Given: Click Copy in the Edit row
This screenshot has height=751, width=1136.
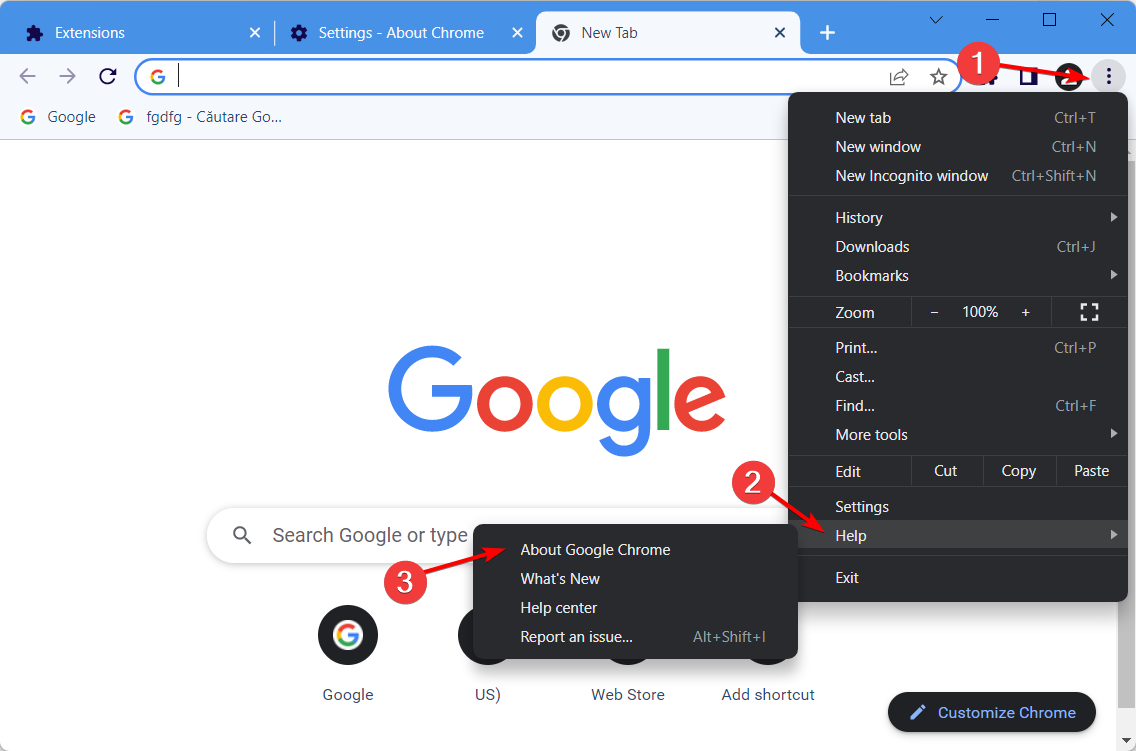Looking at the screenshot, I should (1018, 471).
